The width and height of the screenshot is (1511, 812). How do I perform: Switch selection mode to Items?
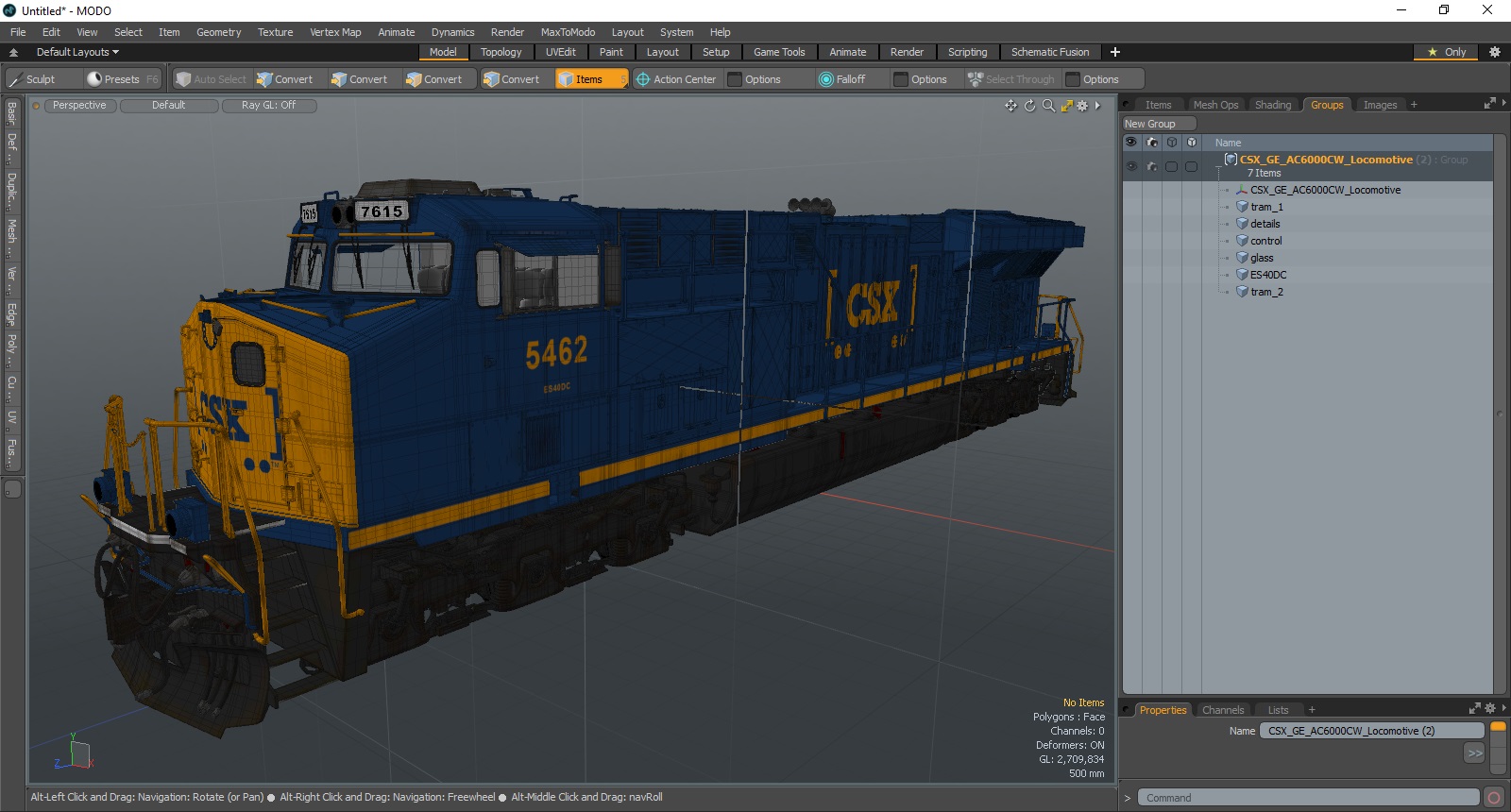pyautogui.click(x=591, y=79)
